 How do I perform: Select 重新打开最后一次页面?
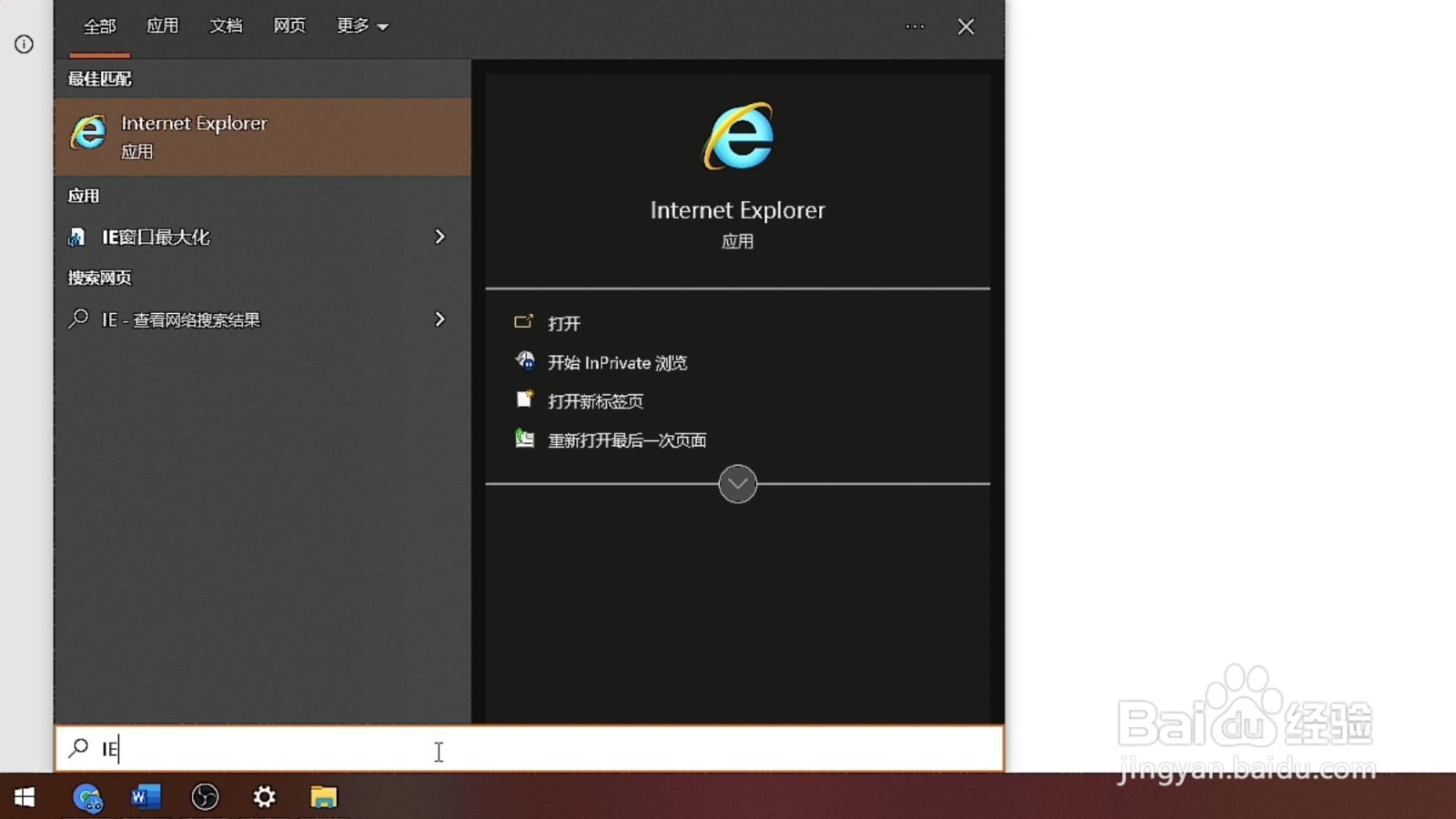click(x=627, y=440)
